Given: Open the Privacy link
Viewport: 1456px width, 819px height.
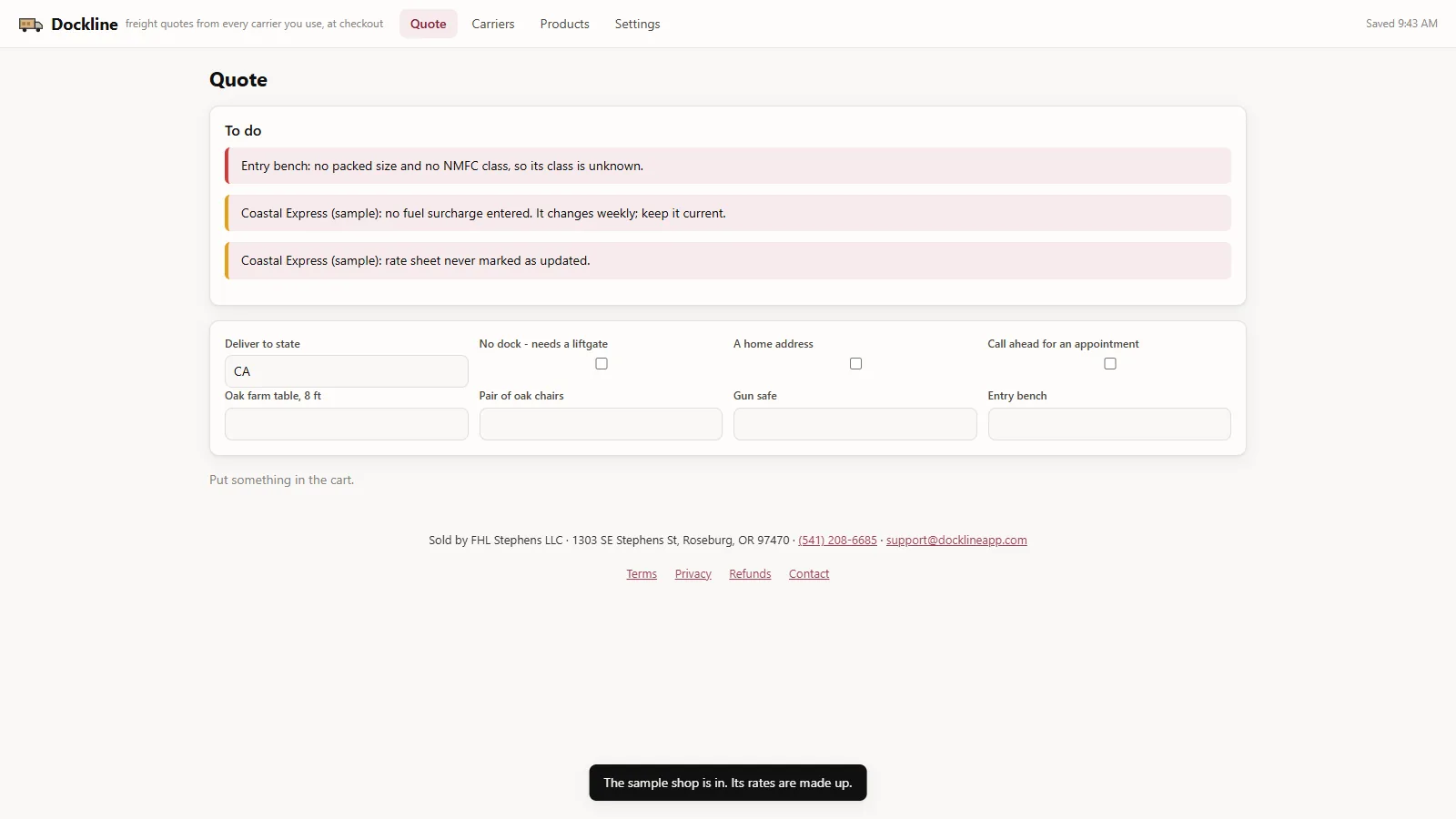Looking at the screenshot, I should click(x=693, y=574).
